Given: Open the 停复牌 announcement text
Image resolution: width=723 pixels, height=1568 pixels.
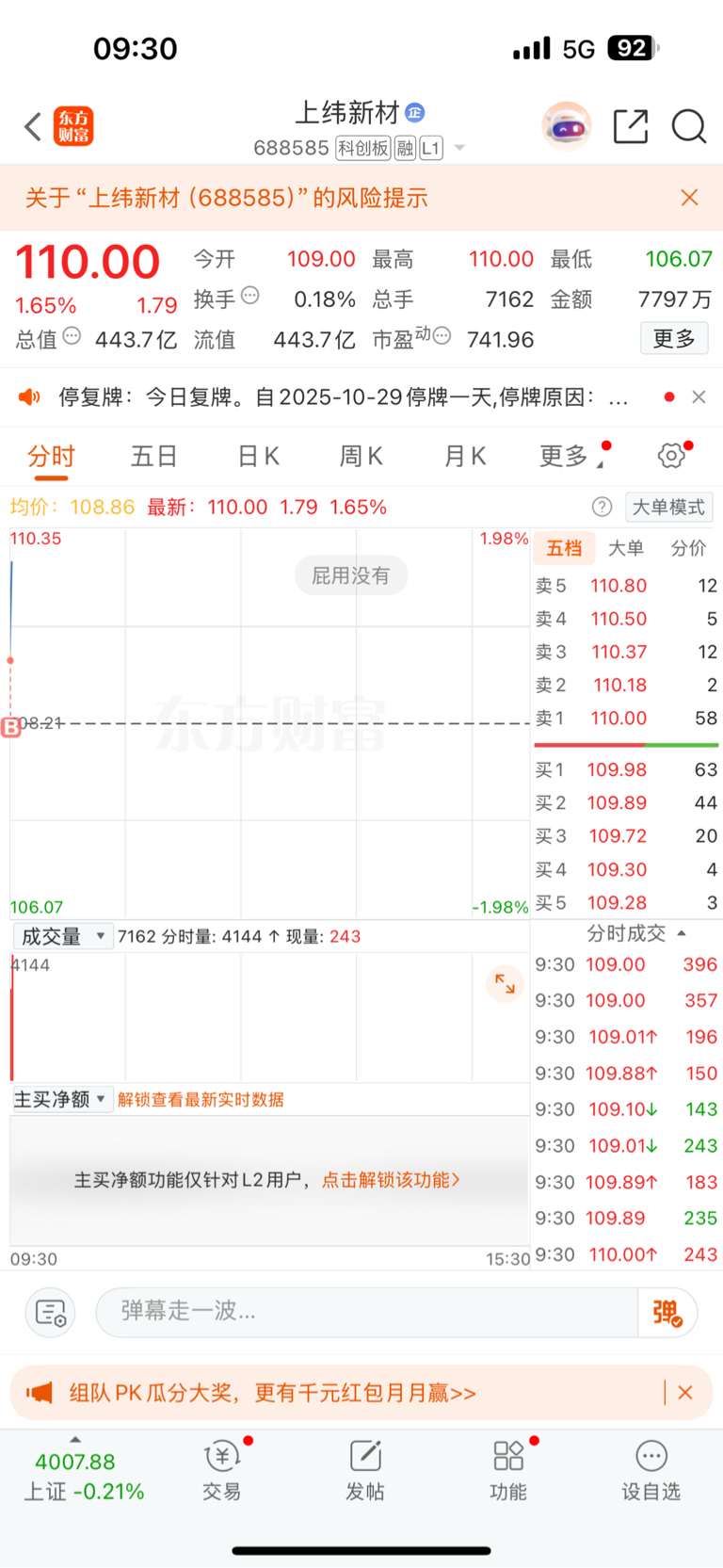Looking at the screenshot, I should (344, 397).
